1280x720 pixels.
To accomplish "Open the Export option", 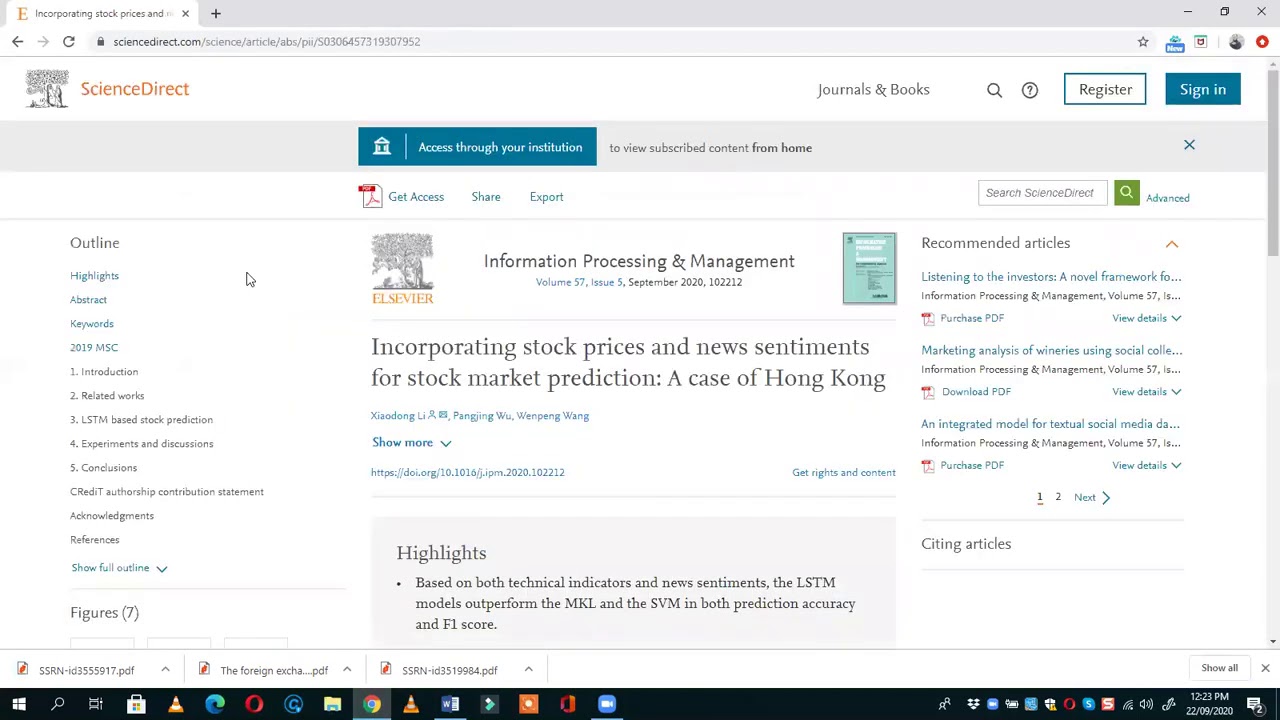I will click(x=546, y=197).
